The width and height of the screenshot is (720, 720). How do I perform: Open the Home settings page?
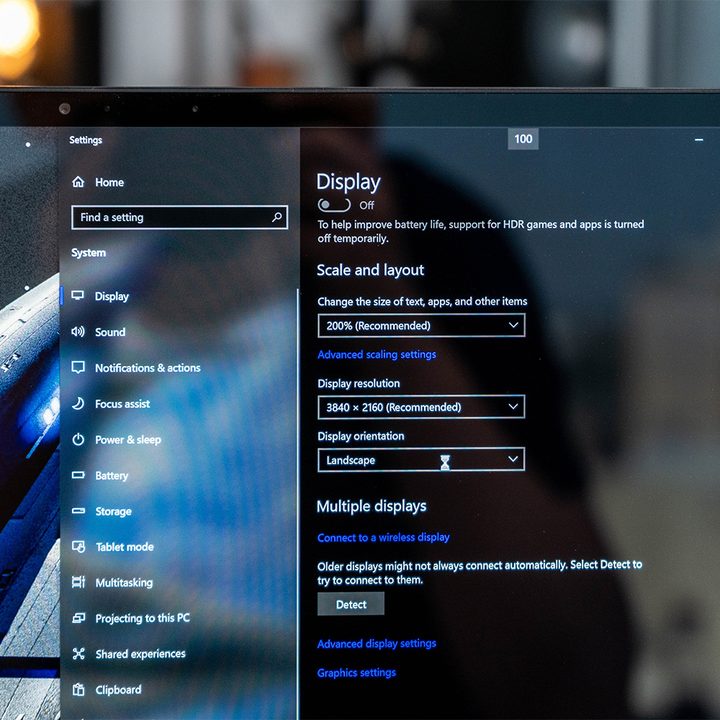click(x=109, y=182)
